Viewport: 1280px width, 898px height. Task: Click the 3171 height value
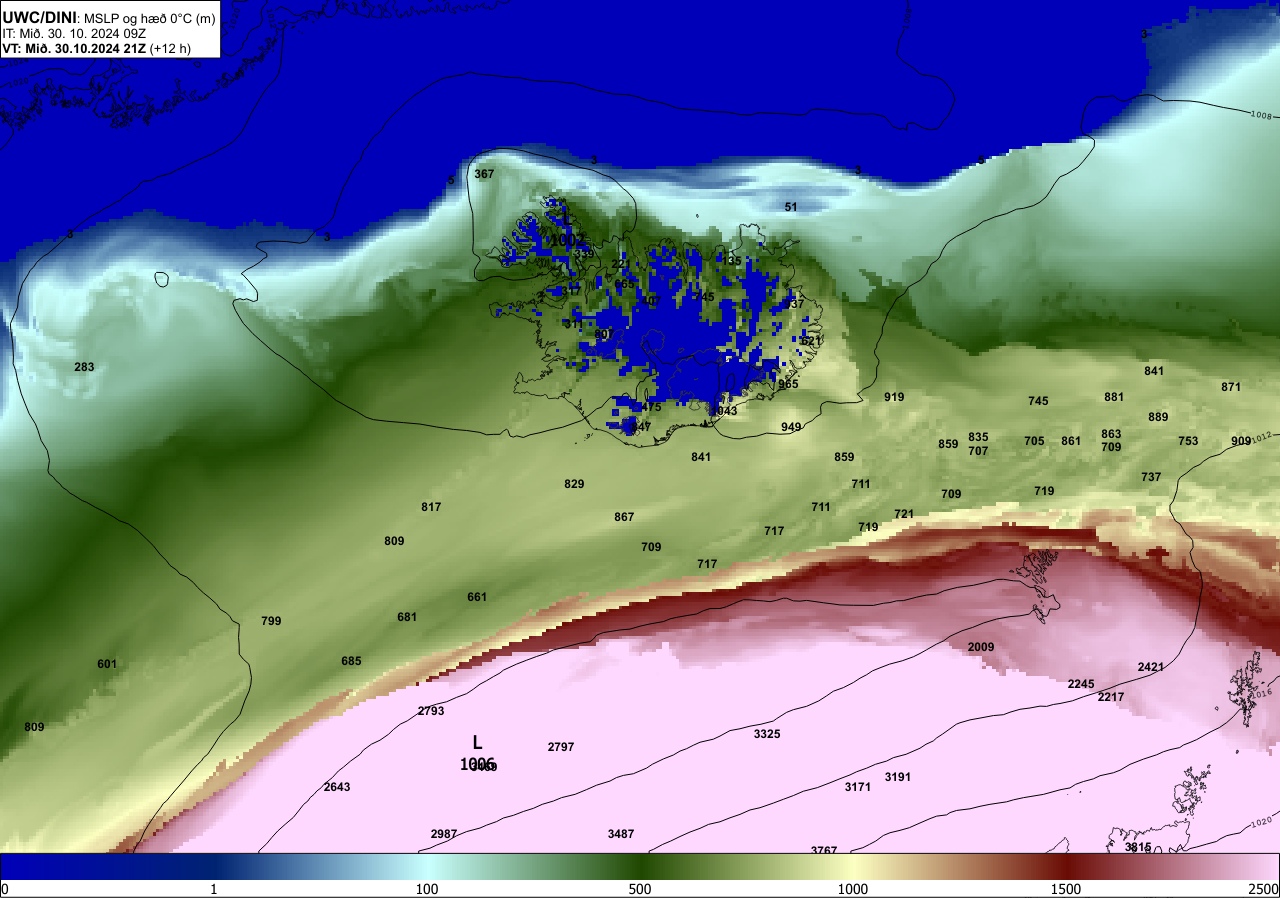858,787
